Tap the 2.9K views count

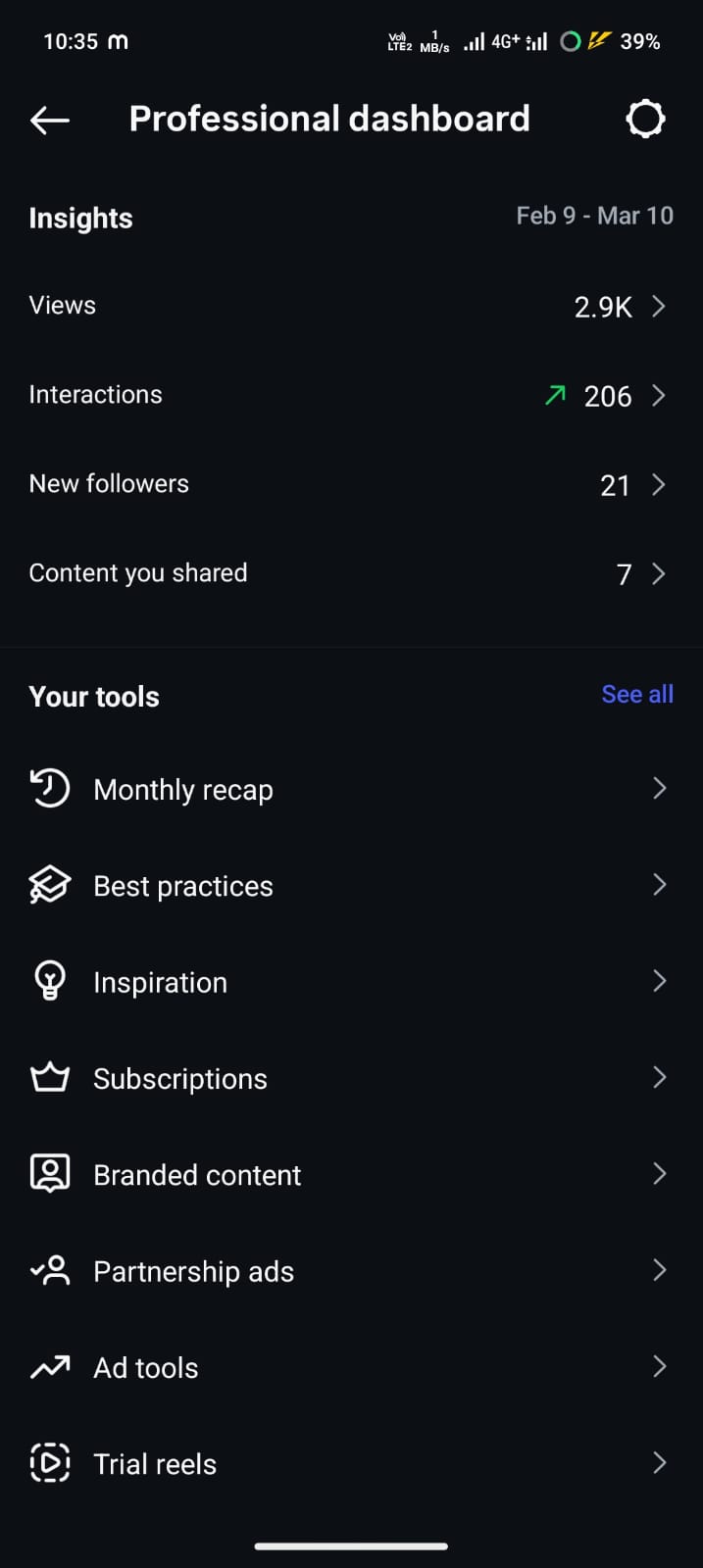coord(603,308)
